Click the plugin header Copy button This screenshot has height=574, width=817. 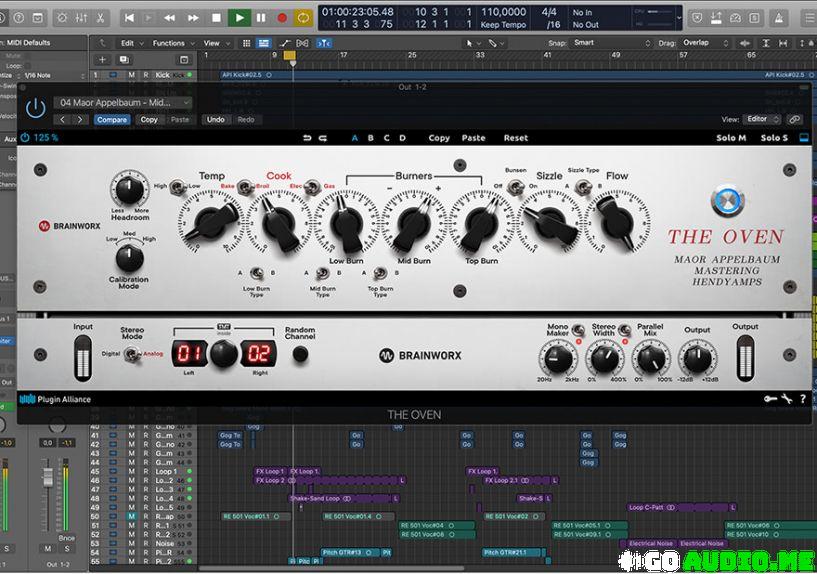pyautogui.click(x=149, y=120)
